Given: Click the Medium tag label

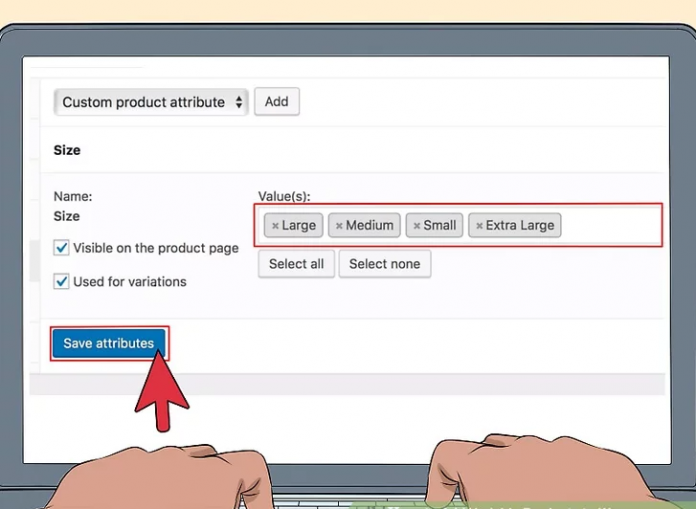Looking at the screenshot, I should (x=370, y=225).
